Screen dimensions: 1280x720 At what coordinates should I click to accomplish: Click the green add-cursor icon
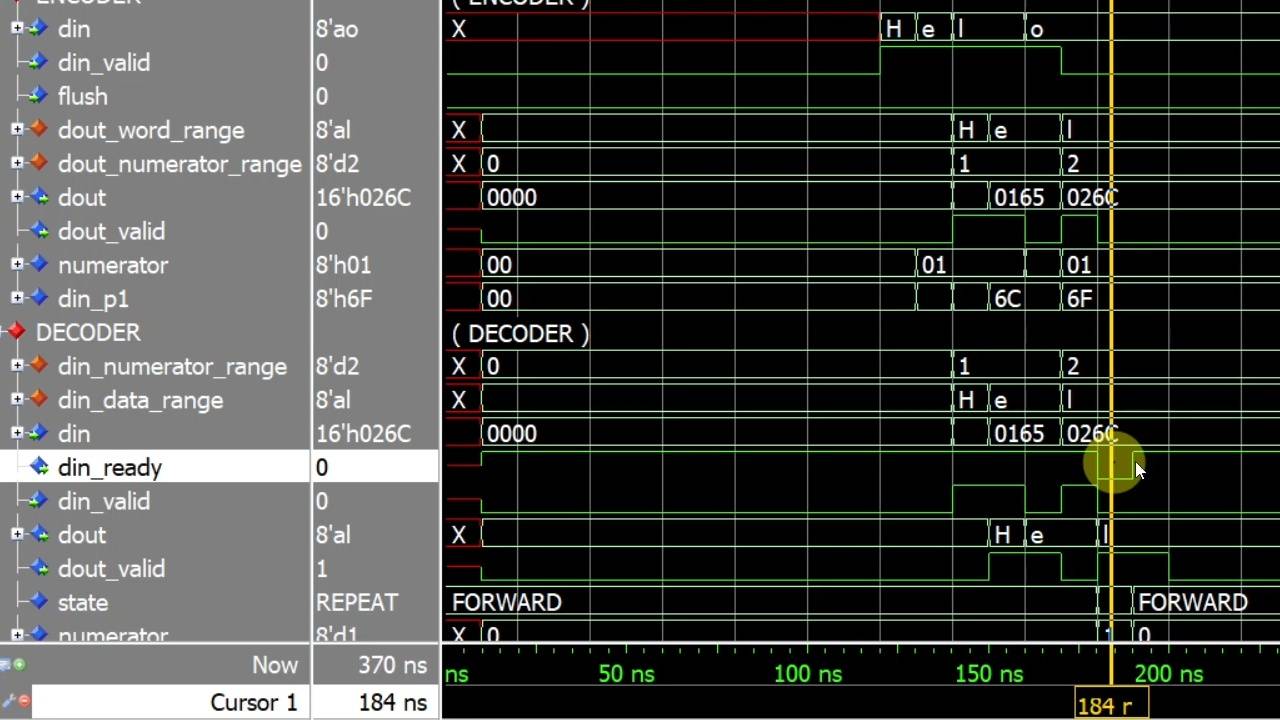(x=19, y=665)
